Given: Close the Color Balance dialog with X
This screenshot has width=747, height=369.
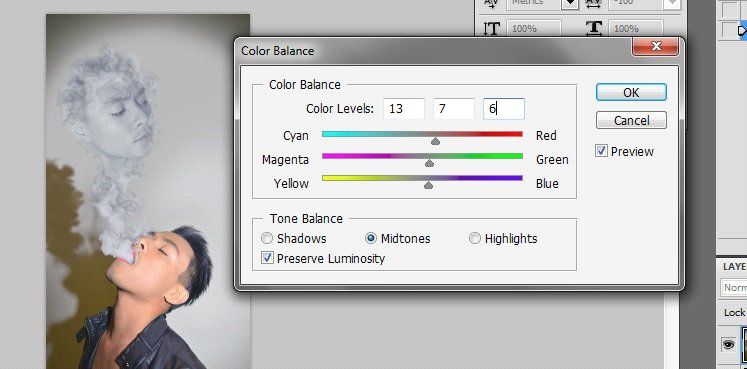Looking at the screenshot, I should (656, 46).
